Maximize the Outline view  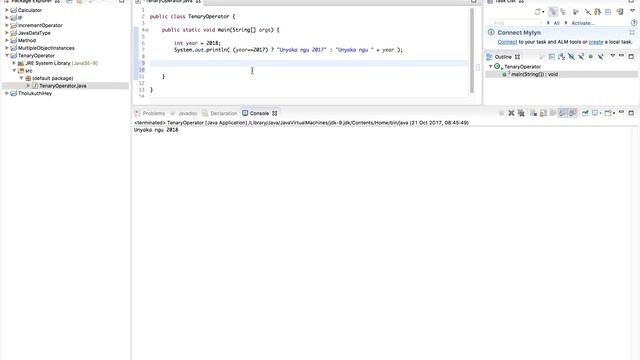(x=631, y=56)
